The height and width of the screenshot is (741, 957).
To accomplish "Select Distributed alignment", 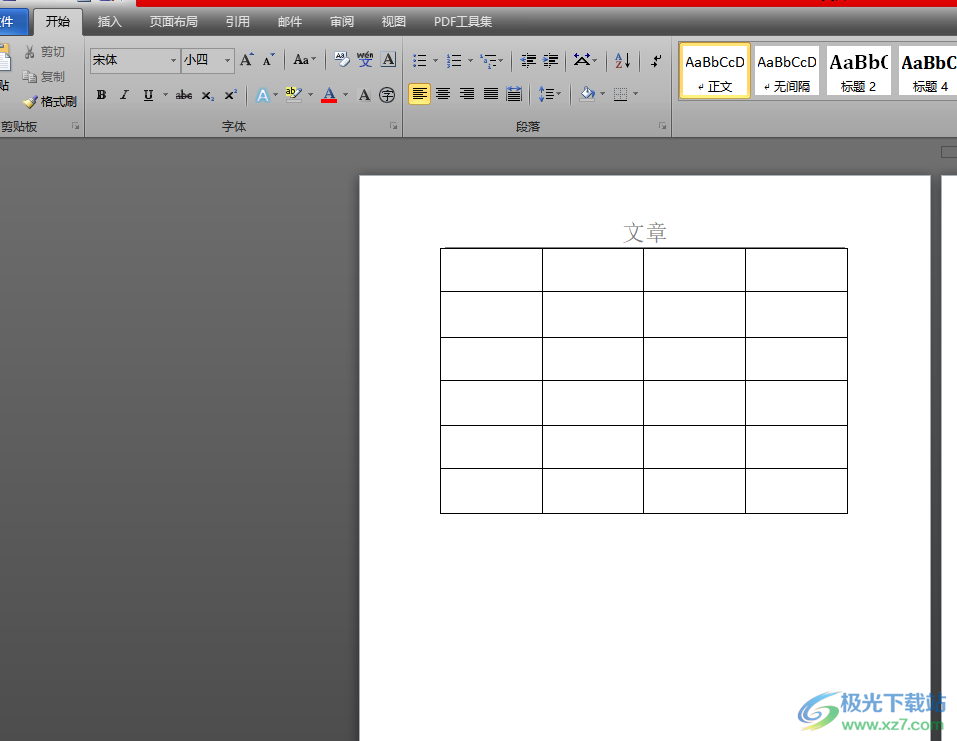I will (514, 93).
